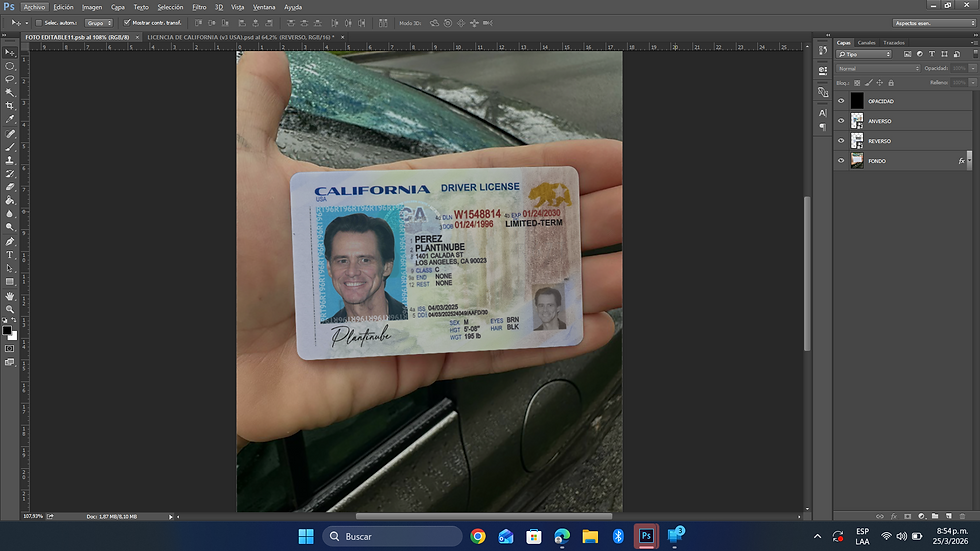Select the Brush tool
Screen dimensions: 980x551
pyautogui.click(x=9, y=147)
